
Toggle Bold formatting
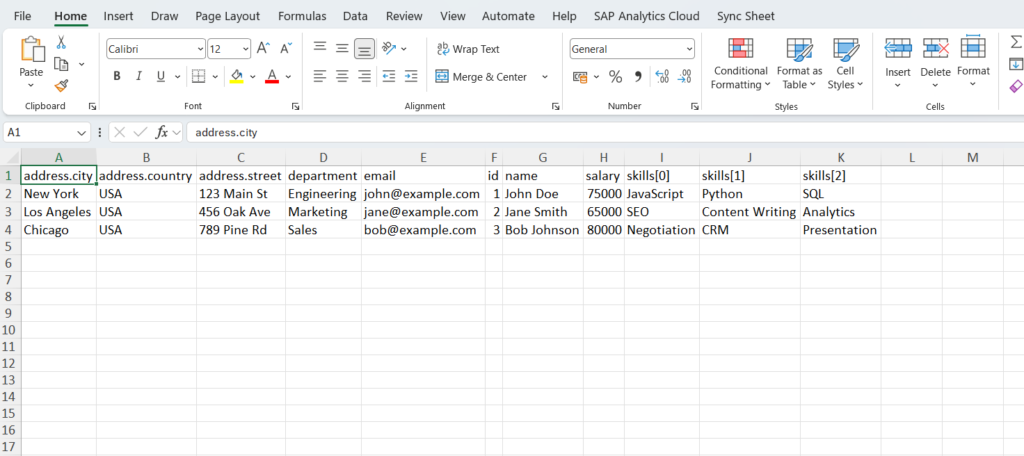(117, 76)
